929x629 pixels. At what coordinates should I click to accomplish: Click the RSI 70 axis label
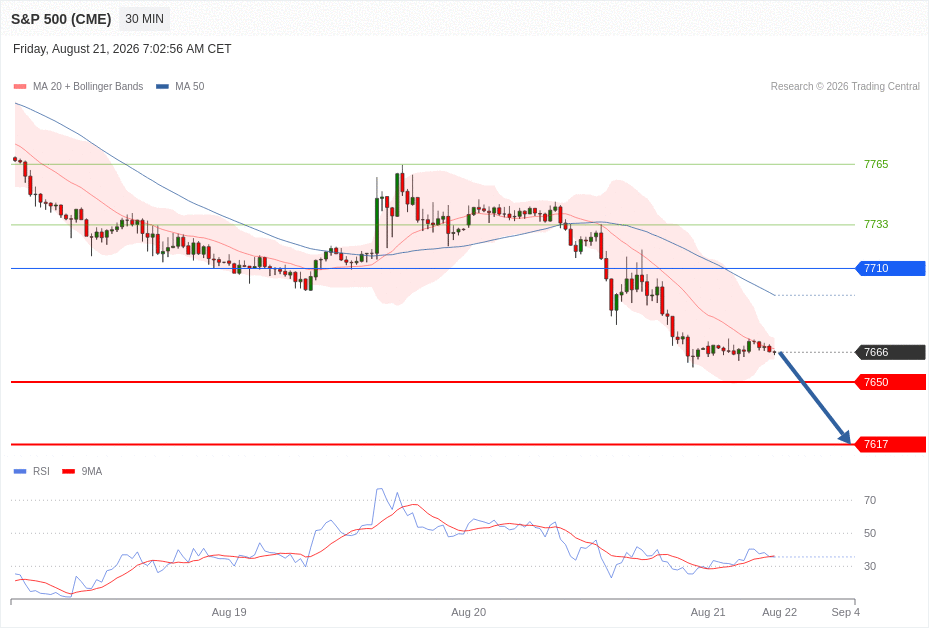(x=870, y=500)
